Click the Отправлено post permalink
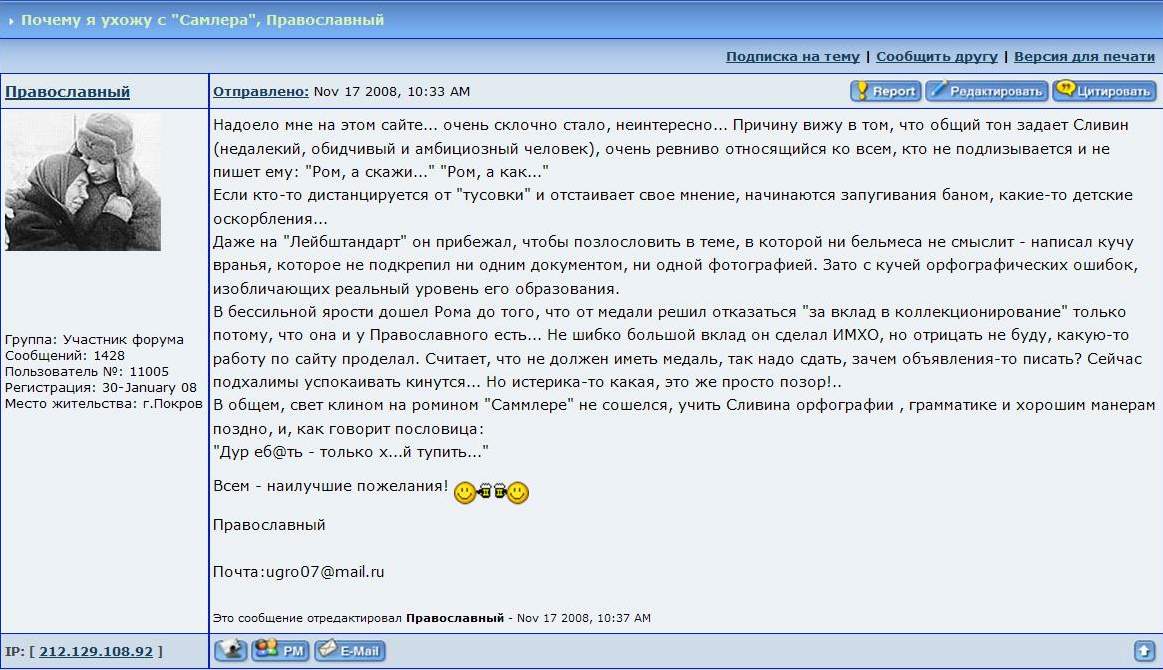 (x=261, y=92)
